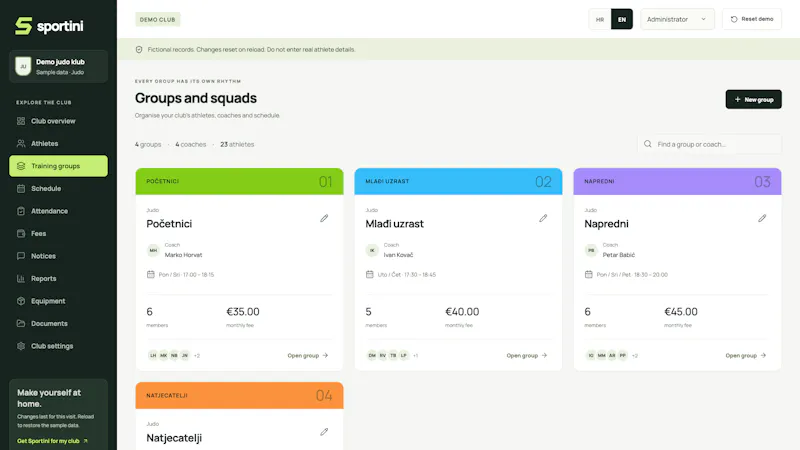The height and width of the screenshot is (450, 800).
Task: Switch language to HR
Action: click(600, 19)
